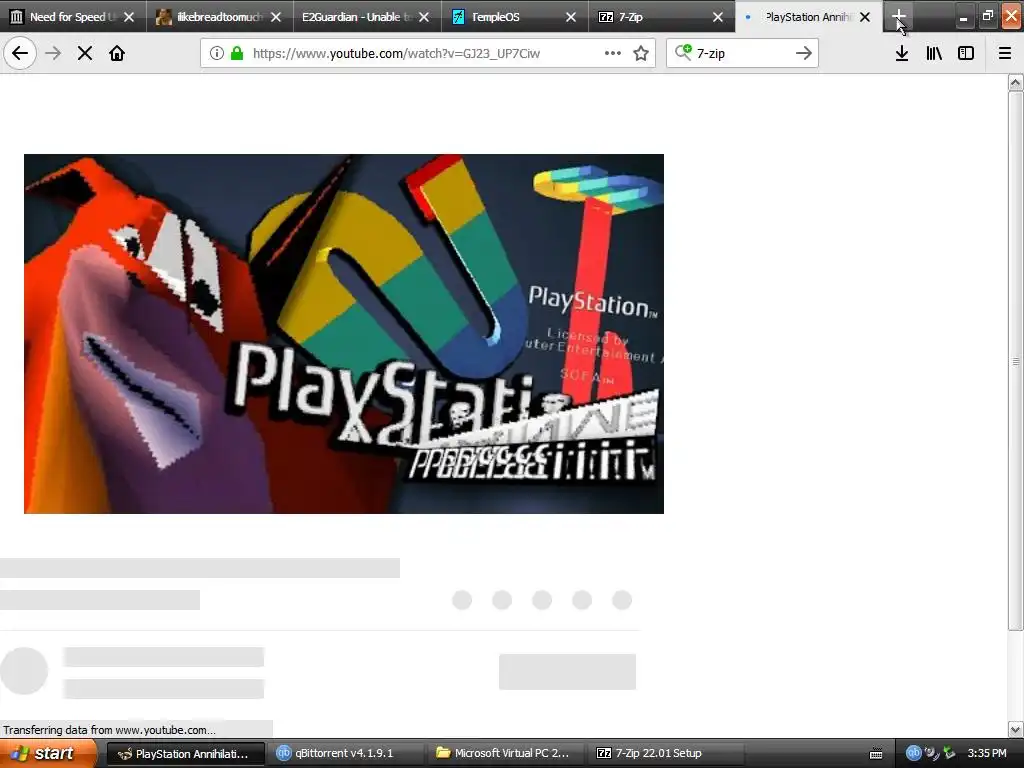Open qBittorrent v4.1.9.1 from taskbar
The width and height of the screenshot is (1024, 768).
[x=345, y=753]
